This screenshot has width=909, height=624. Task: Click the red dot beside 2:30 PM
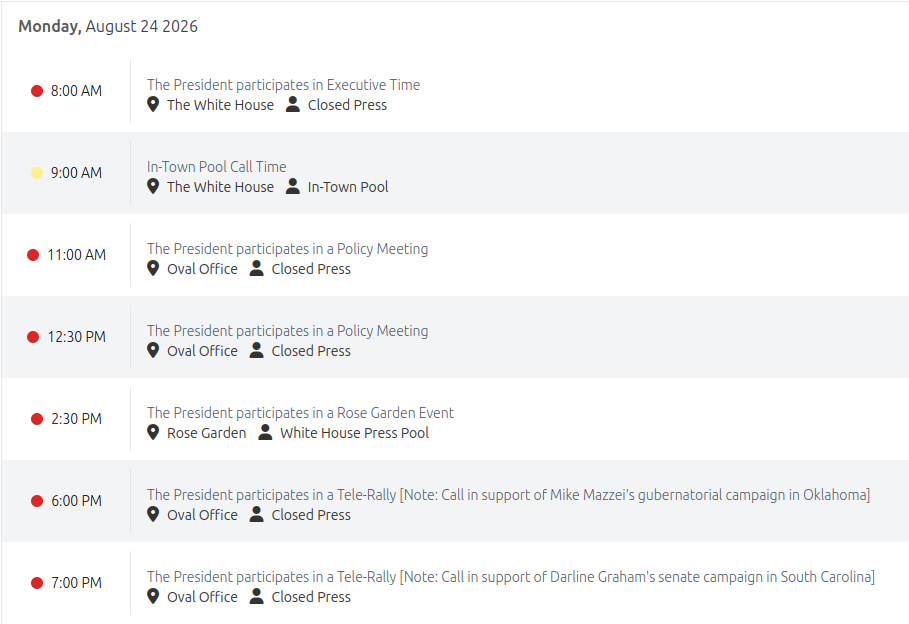(37, 419)
